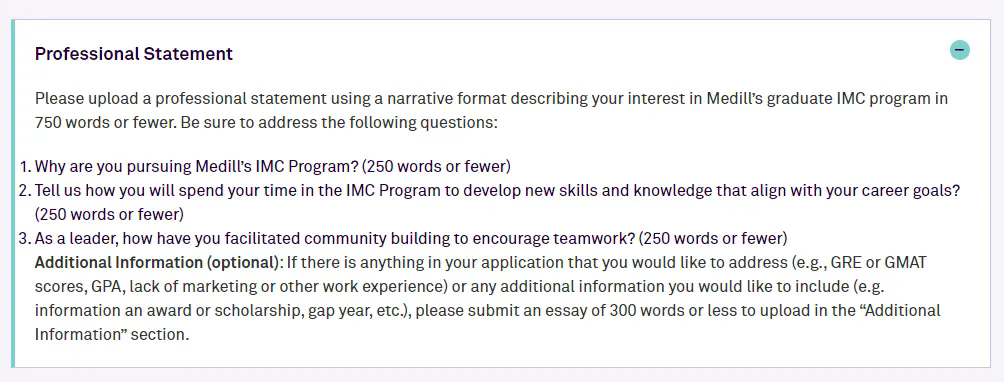Click '(250 words or fewer)' line under question two
Screen dimensions: 1004x382
pos(109,214)
